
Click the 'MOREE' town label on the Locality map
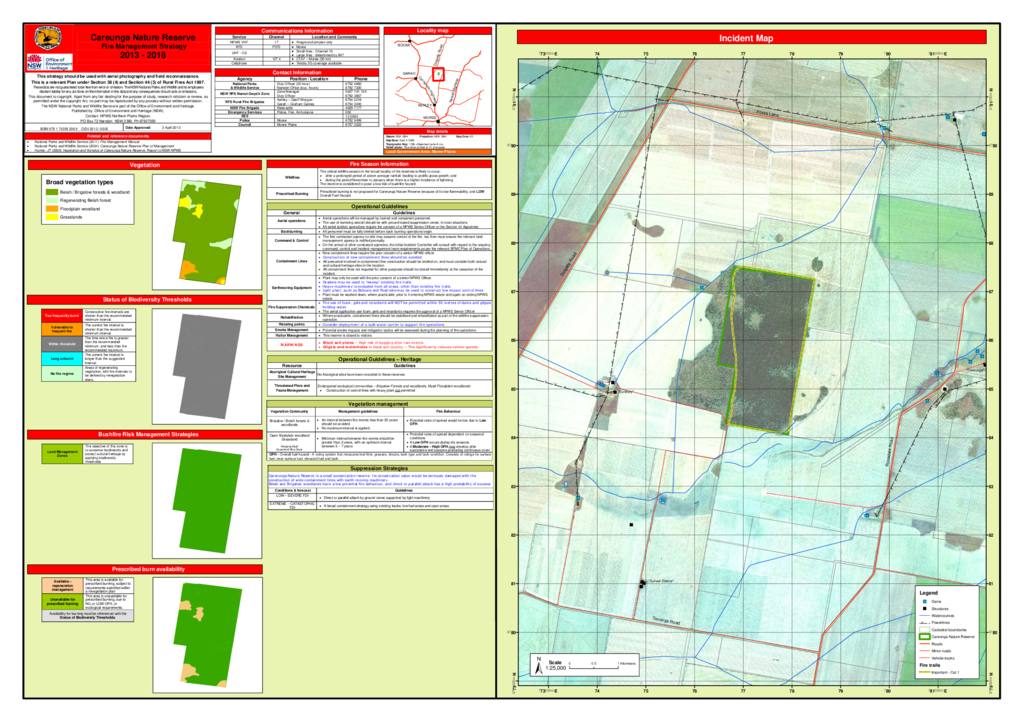[x=430, y=118]
